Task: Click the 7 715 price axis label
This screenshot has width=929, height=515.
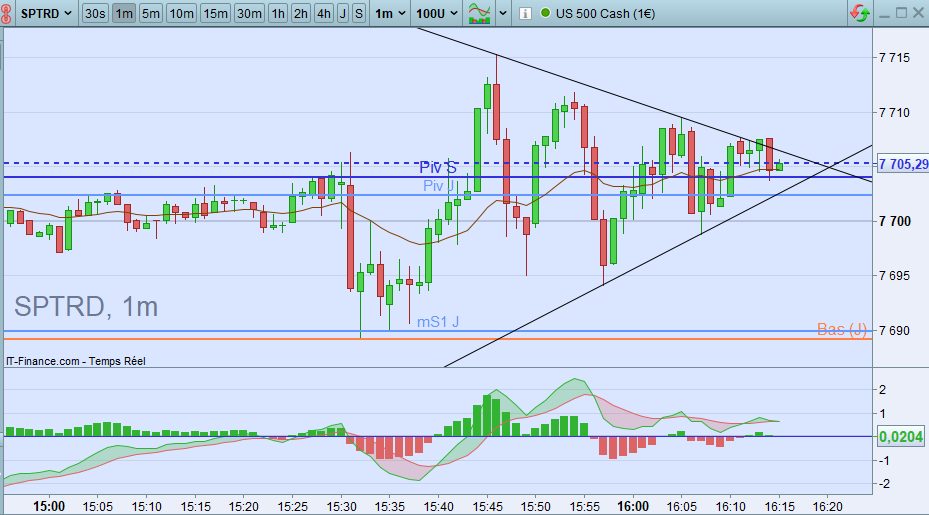Action: click(895, 57)
